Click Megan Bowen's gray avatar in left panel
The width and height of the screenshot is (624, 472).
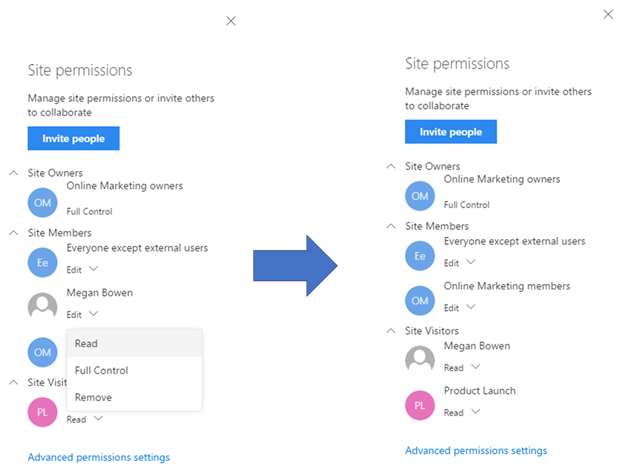tap(42, 306)
